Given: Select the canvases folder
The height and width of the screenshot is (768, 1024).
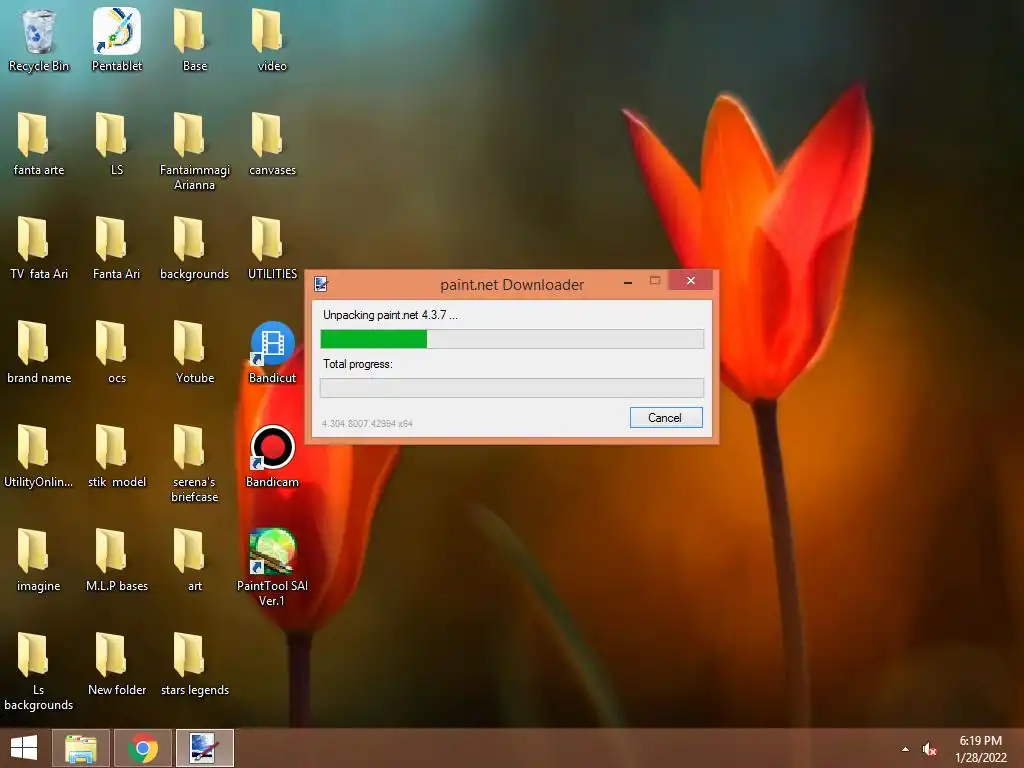Looking at the screenshot, I should [272, 144].
